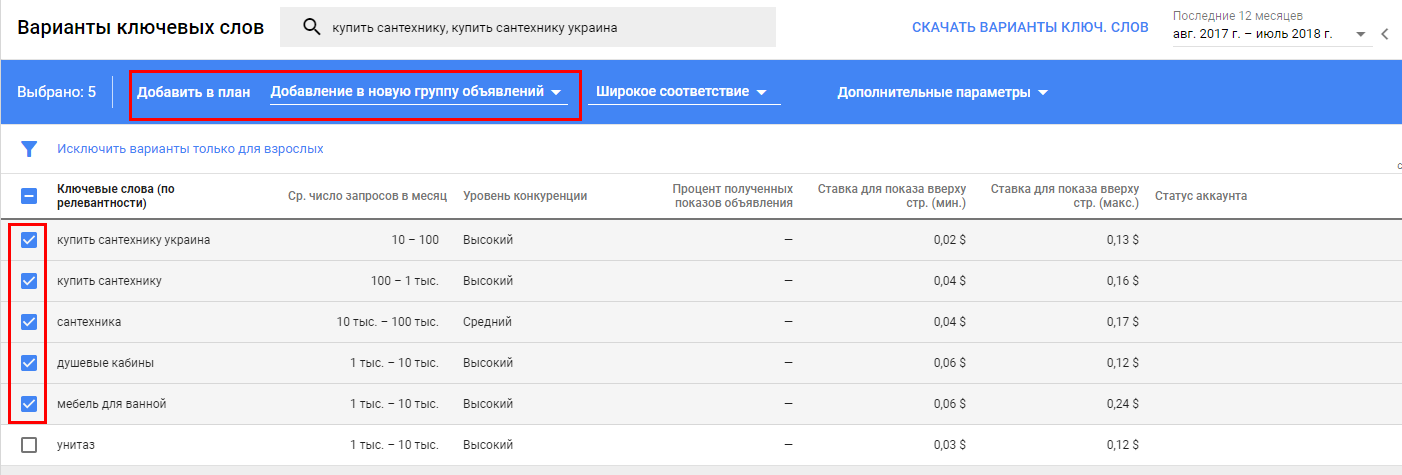Expand 'Дополнительные параметры' dropdown
1402x475 pixels.
coord(943,93)
